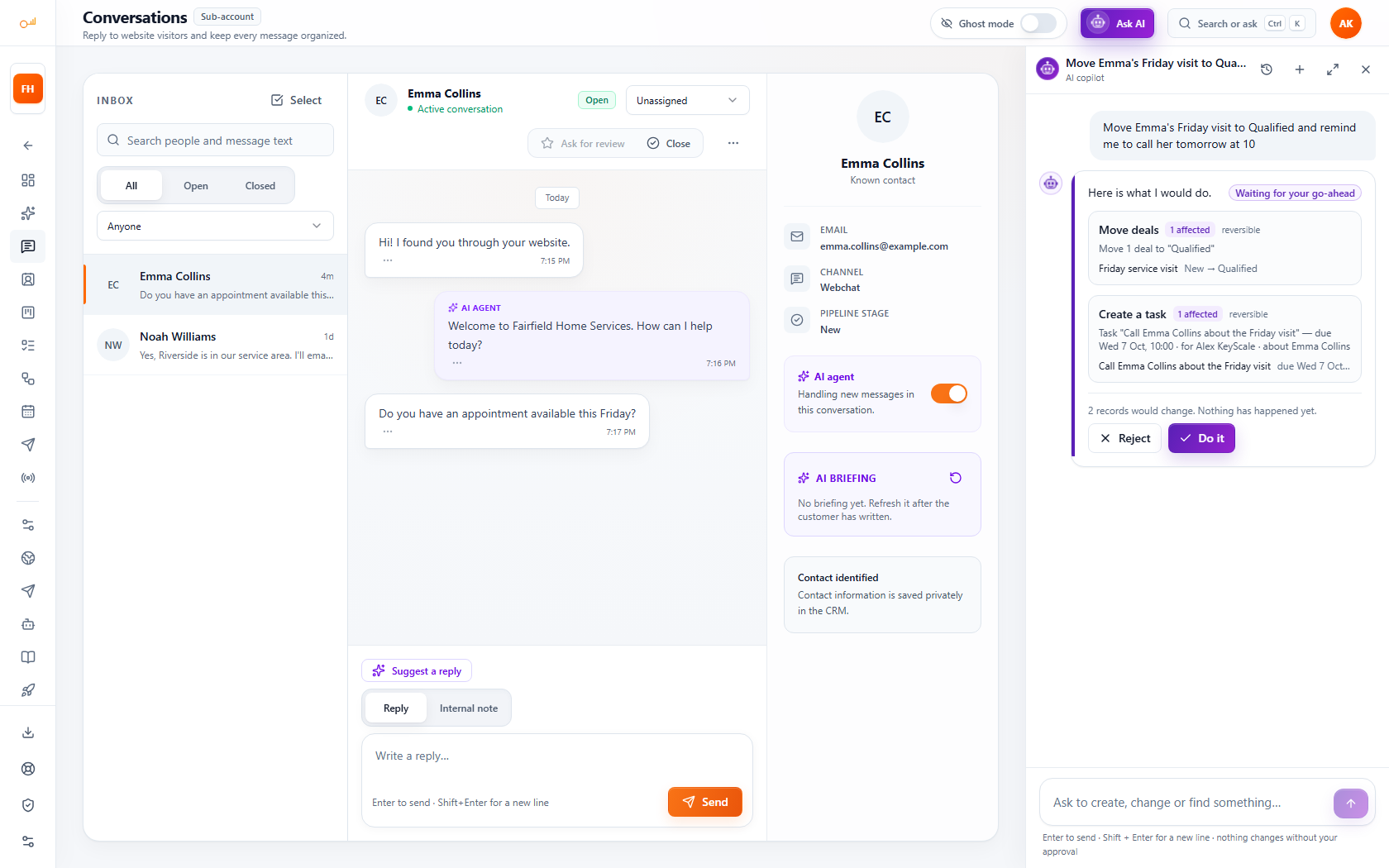1389x868 pixels.
Task: Select the Reply composer tab
Action: (x=396, y=708)
